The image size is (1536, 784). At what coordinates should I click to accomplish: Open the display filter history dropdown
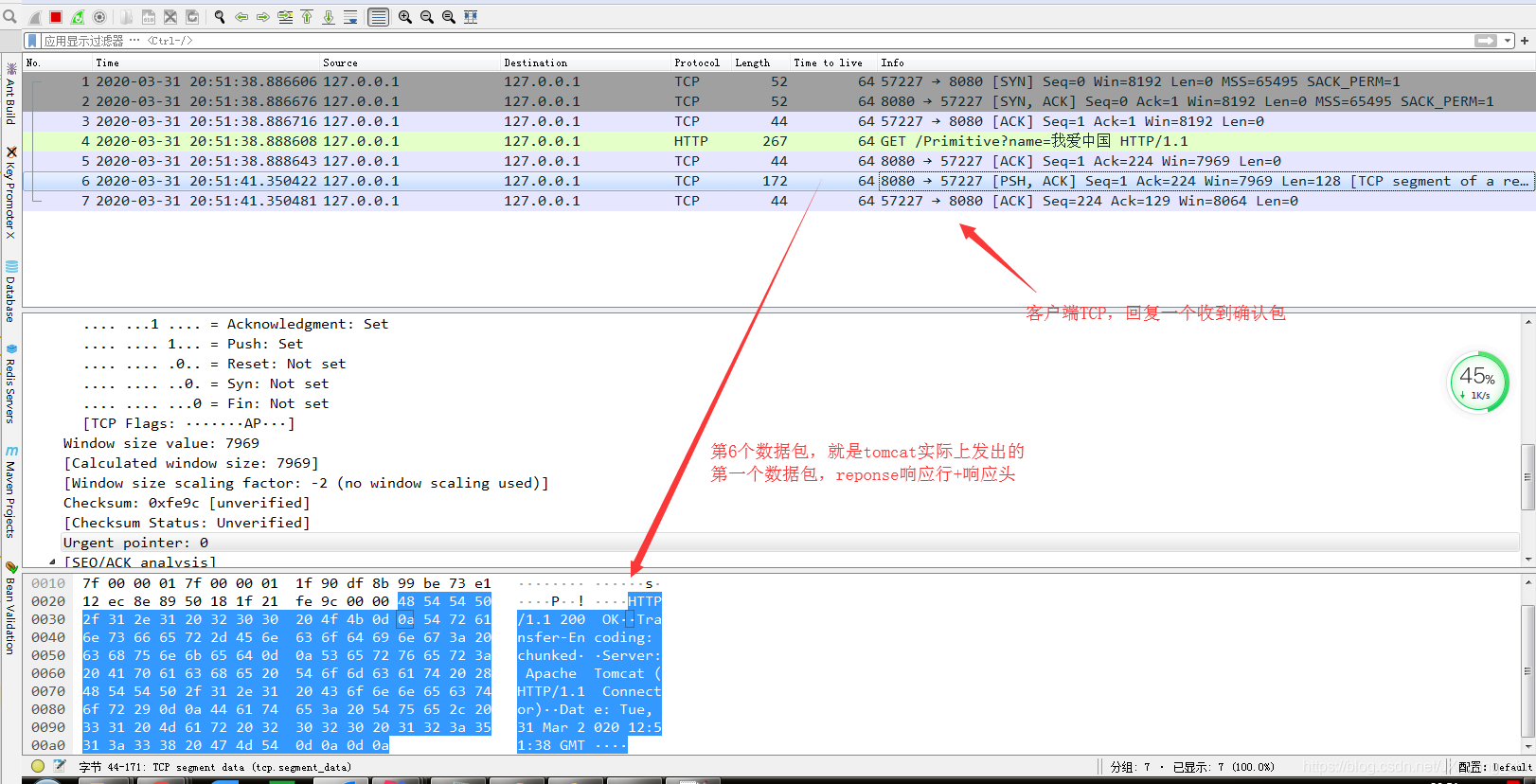tap(1508, 41)
